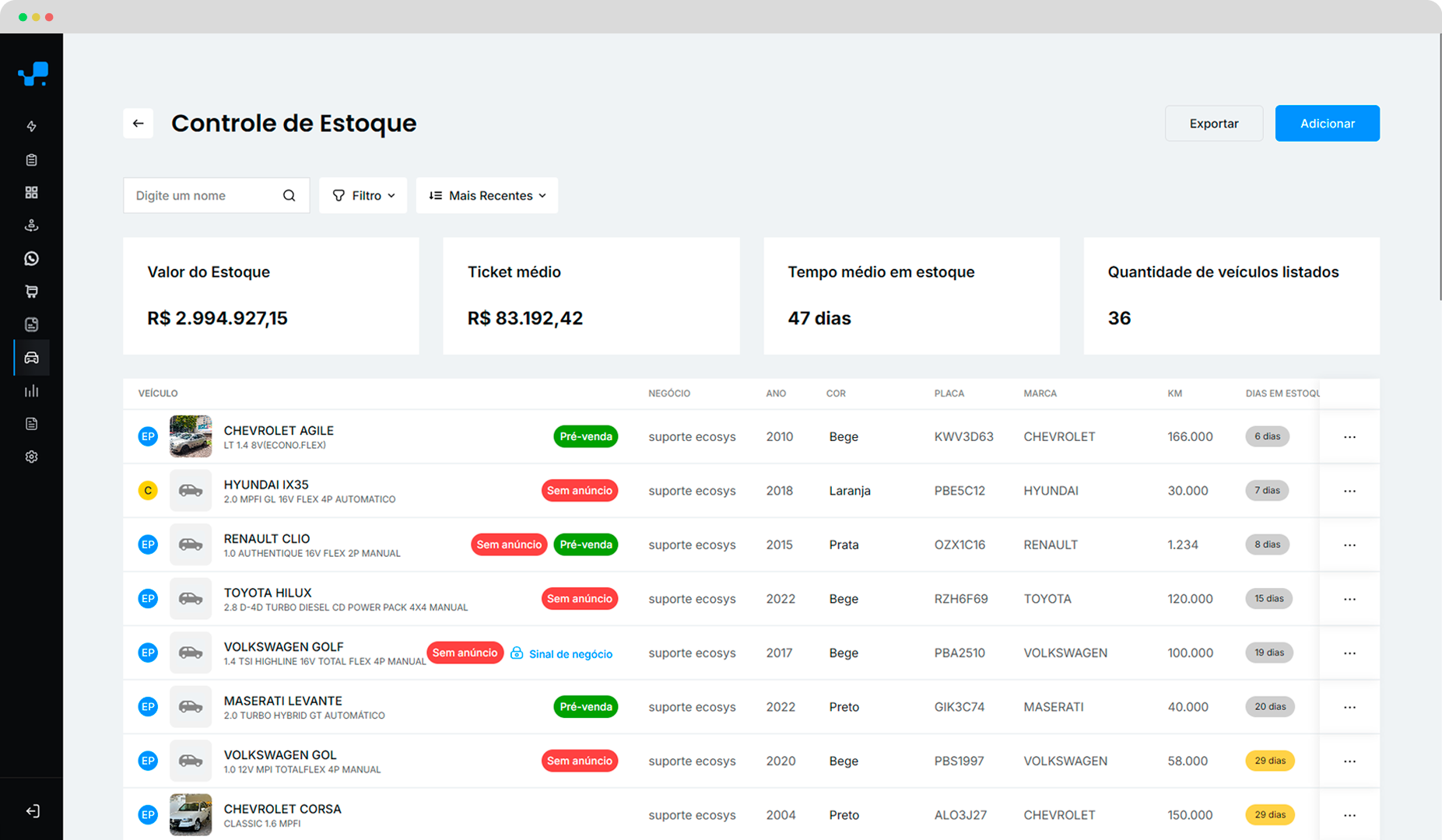Image resolution: width=1442 pixels, height=840 pixels.
Task: Click the Valor do Estoque card
Action: (x=271, y=296)
